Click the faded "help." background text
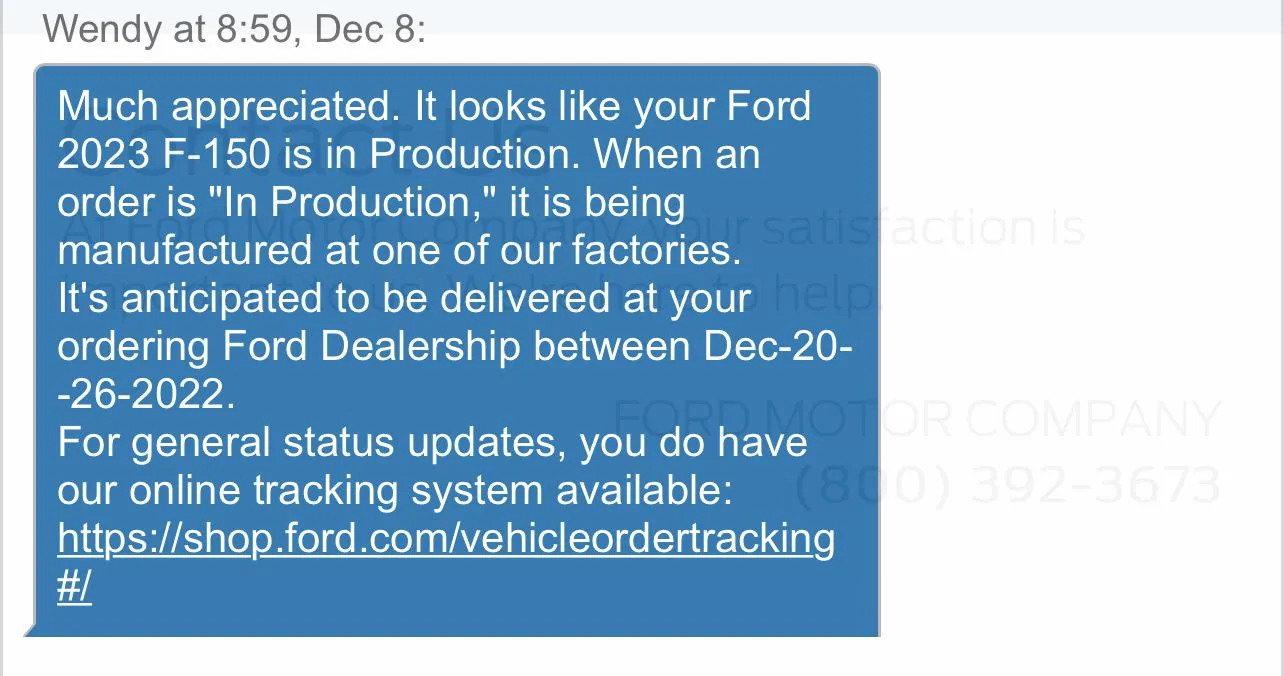This screenshot has height=676, width=1284. coord(826,295)
